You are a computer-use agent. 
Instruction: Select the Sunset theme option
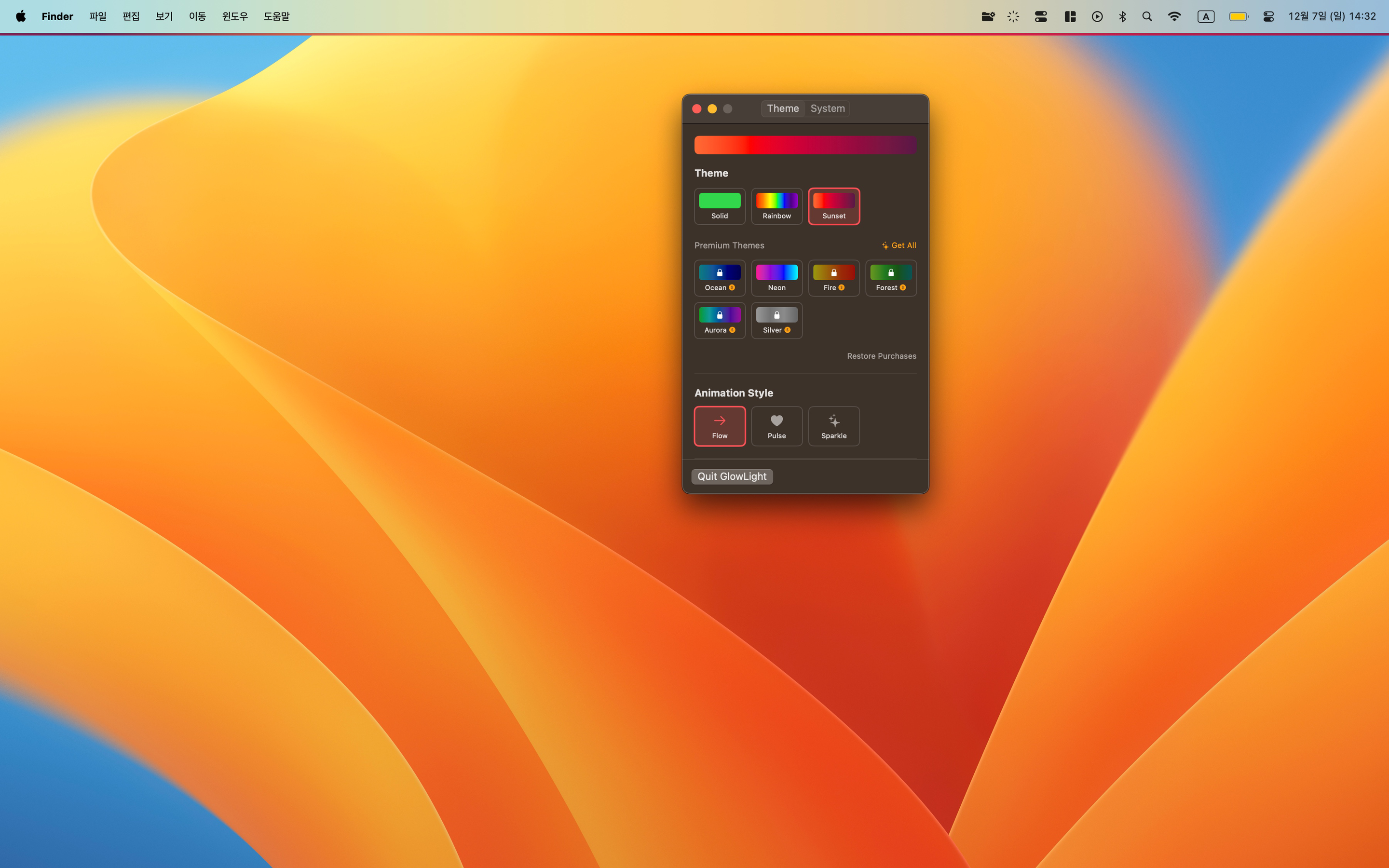[x=833, y=206]
